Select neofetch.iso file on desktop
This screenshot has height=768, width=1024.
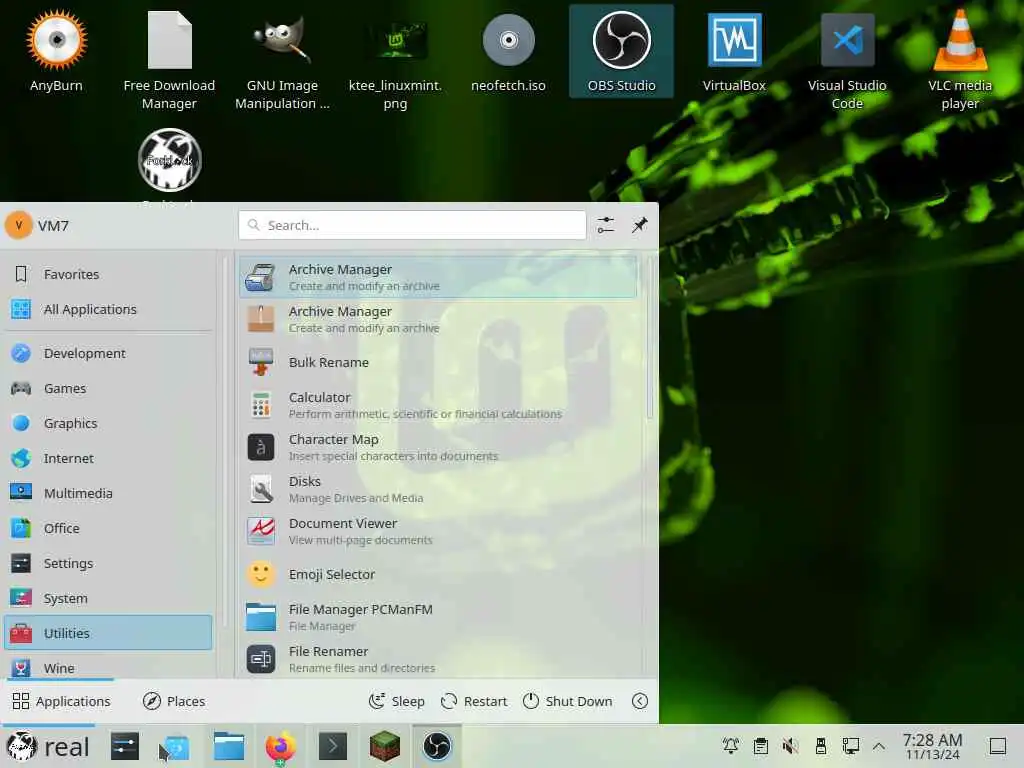point(508,51)
